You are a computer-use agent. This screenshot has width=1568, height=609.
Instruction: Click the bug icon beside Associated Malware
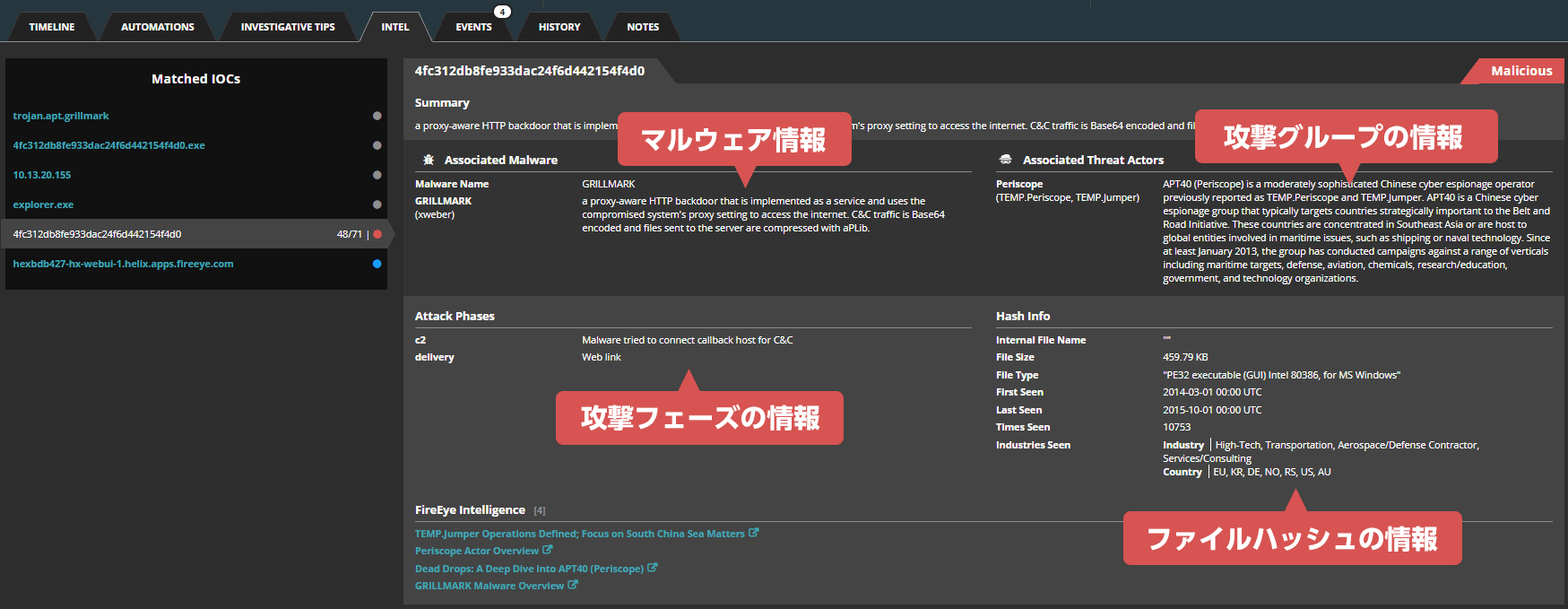coord(428,160)
